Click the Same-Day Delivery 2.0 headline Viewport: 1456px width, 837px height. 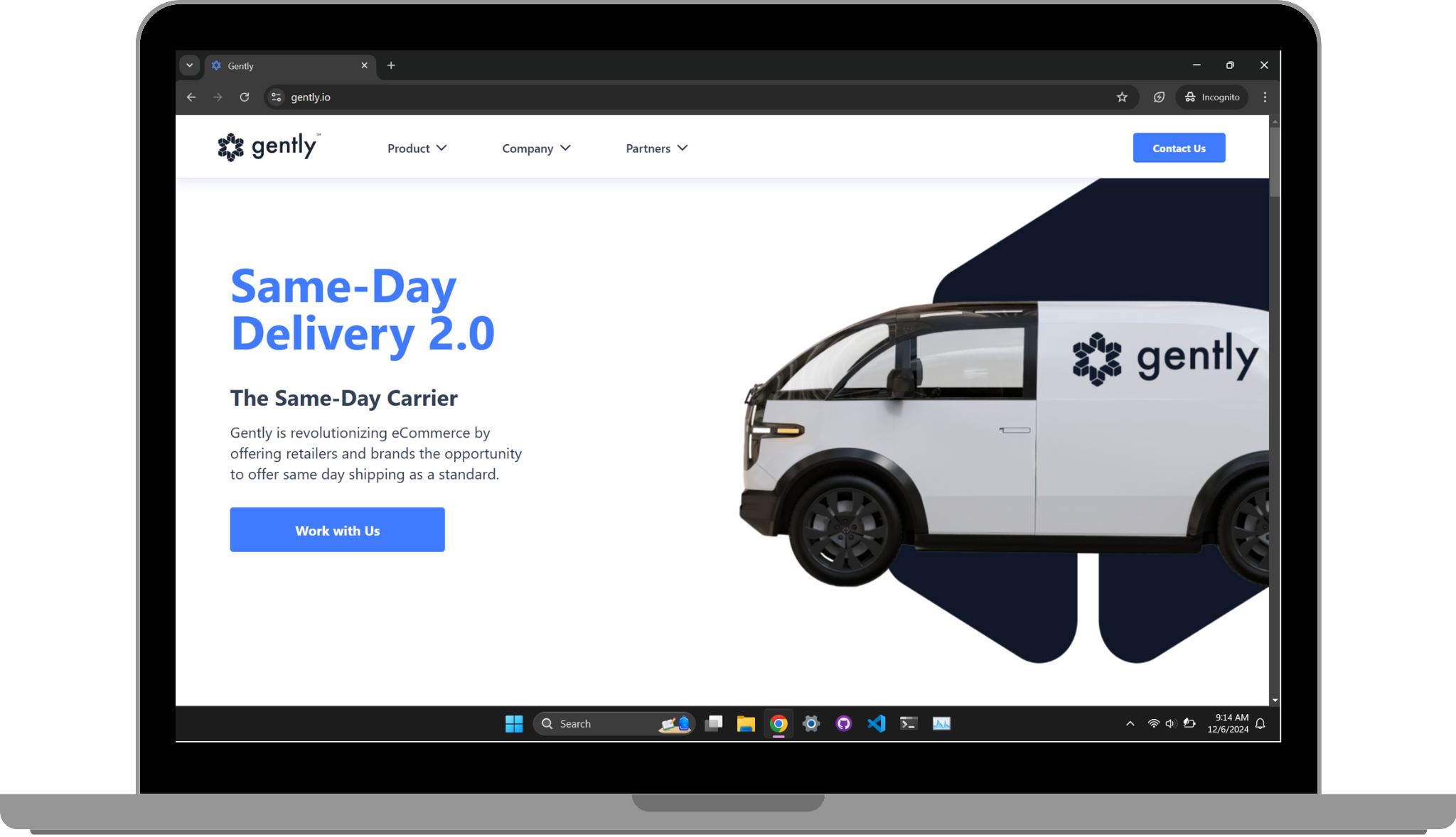(363, 310)
